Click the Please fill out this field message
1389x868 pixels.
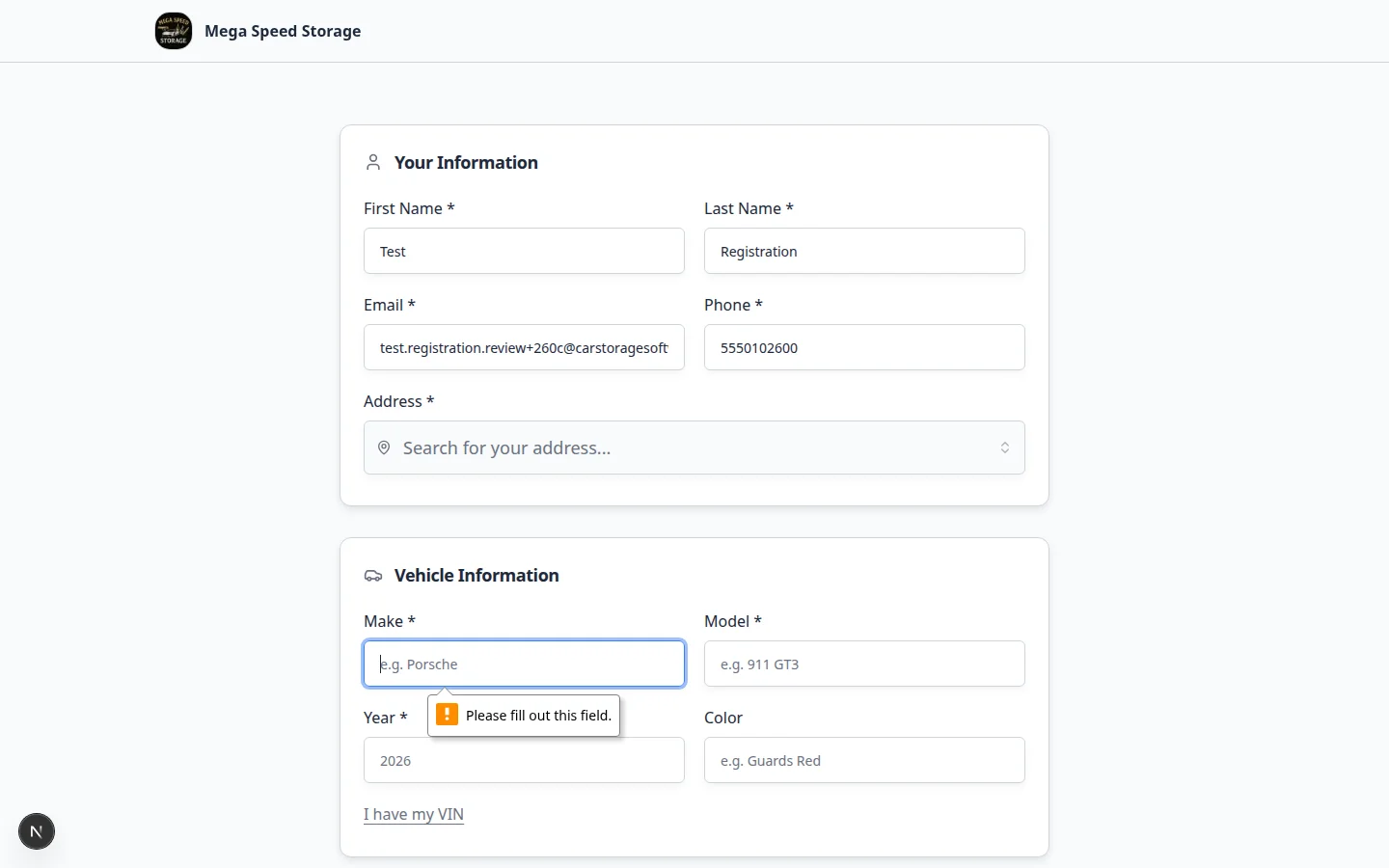click(538, 716)
